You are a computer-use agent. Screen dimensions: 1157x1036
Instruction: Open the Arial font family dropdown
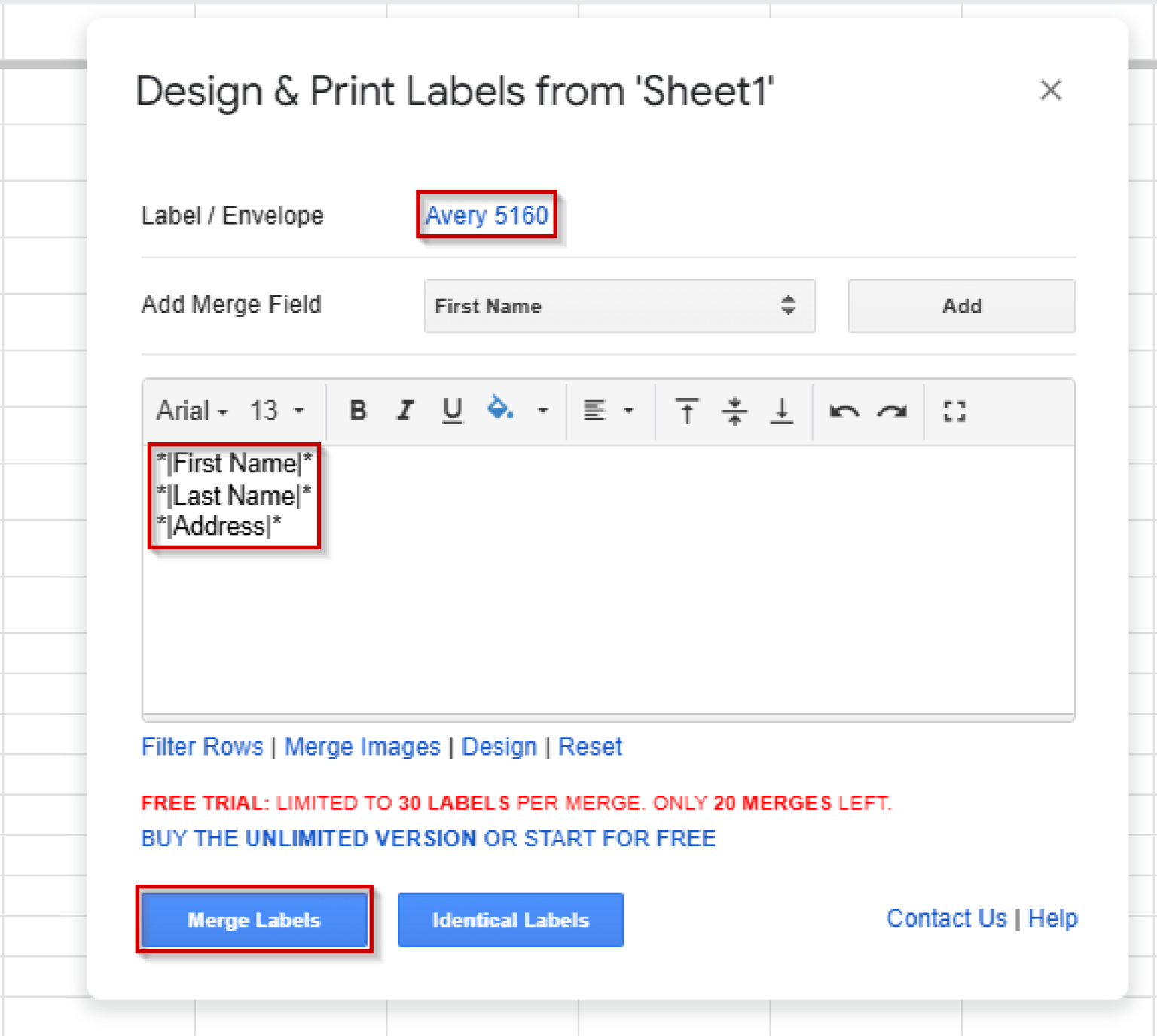[x=192, y=411]
